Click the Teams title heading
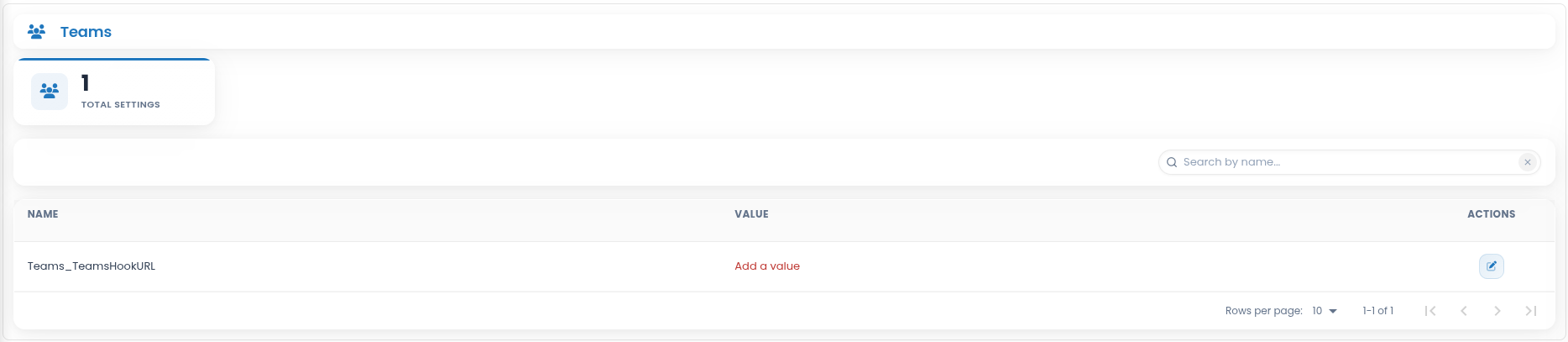 click(x=86, y=32)
